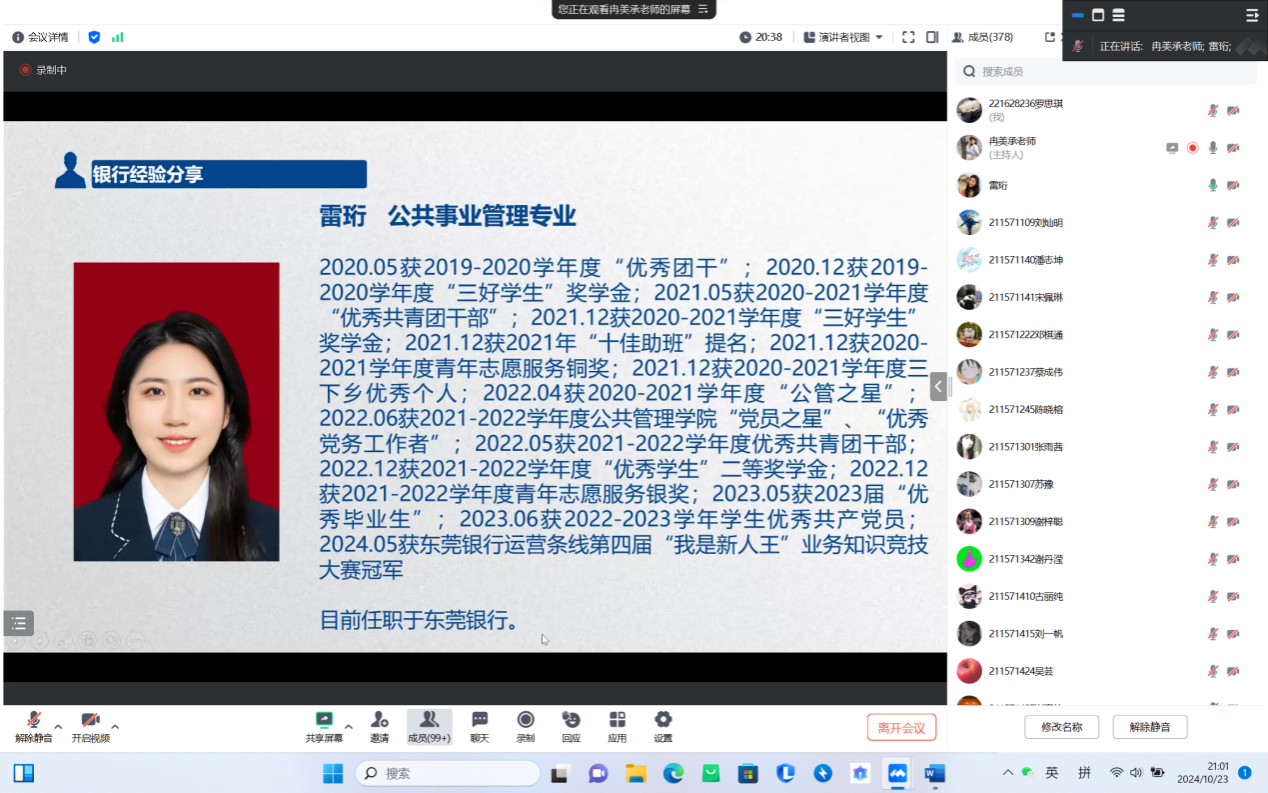The height and width of the screenshot is (793, 1268).
Task: Open the 会议详情 meeting info item
Action: click(40, 37)
